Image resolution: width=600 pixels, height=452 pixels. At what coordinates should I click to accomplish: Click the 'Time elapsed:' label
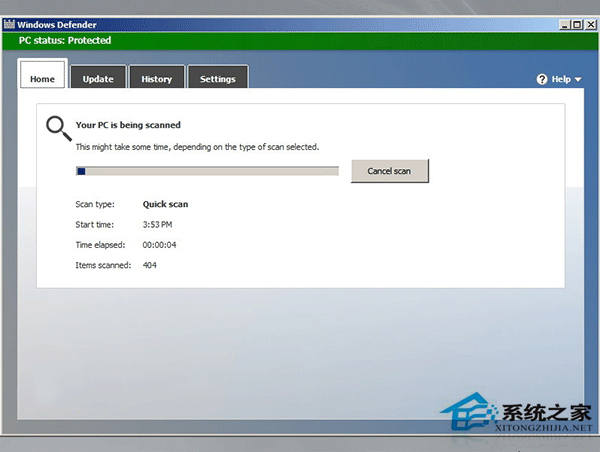100,245
